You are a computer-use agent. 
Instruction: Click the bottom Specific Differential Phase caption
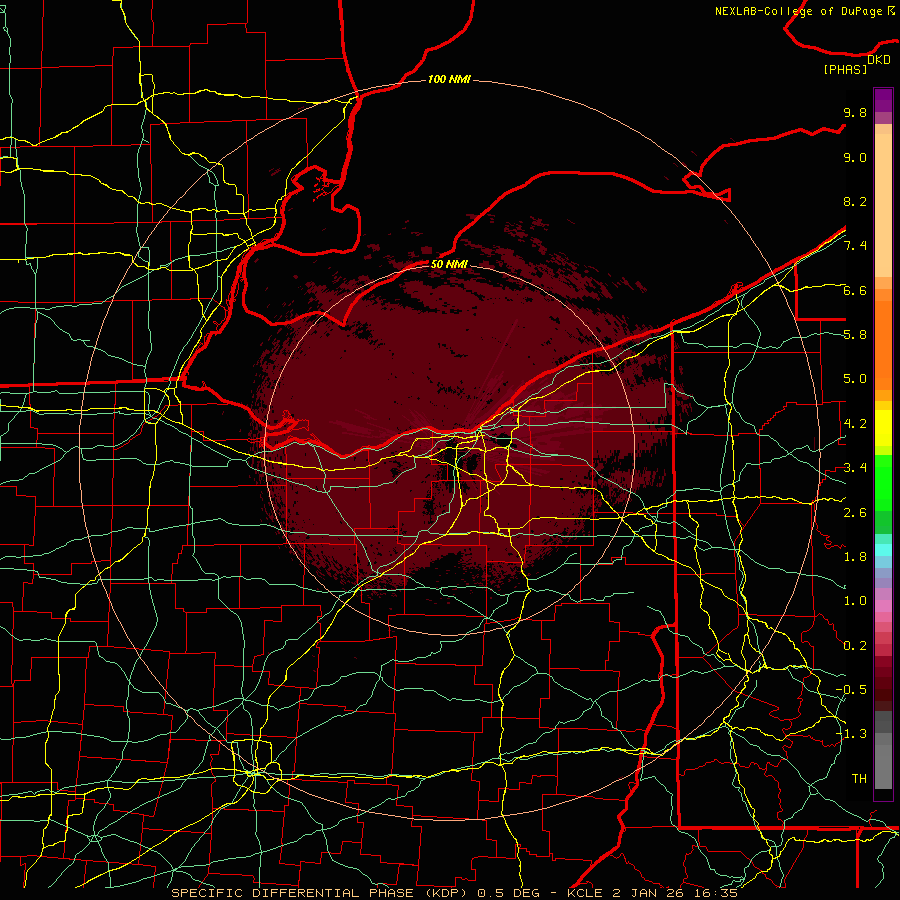[x=454, y=893]
